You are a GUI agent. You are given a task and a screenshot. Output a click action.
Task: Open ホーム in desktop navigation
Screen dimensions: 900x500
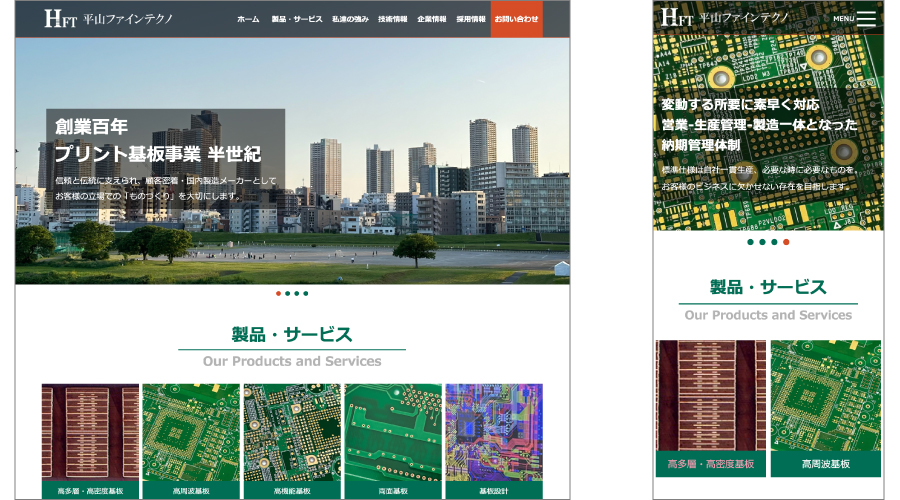(x=248, y=19)
